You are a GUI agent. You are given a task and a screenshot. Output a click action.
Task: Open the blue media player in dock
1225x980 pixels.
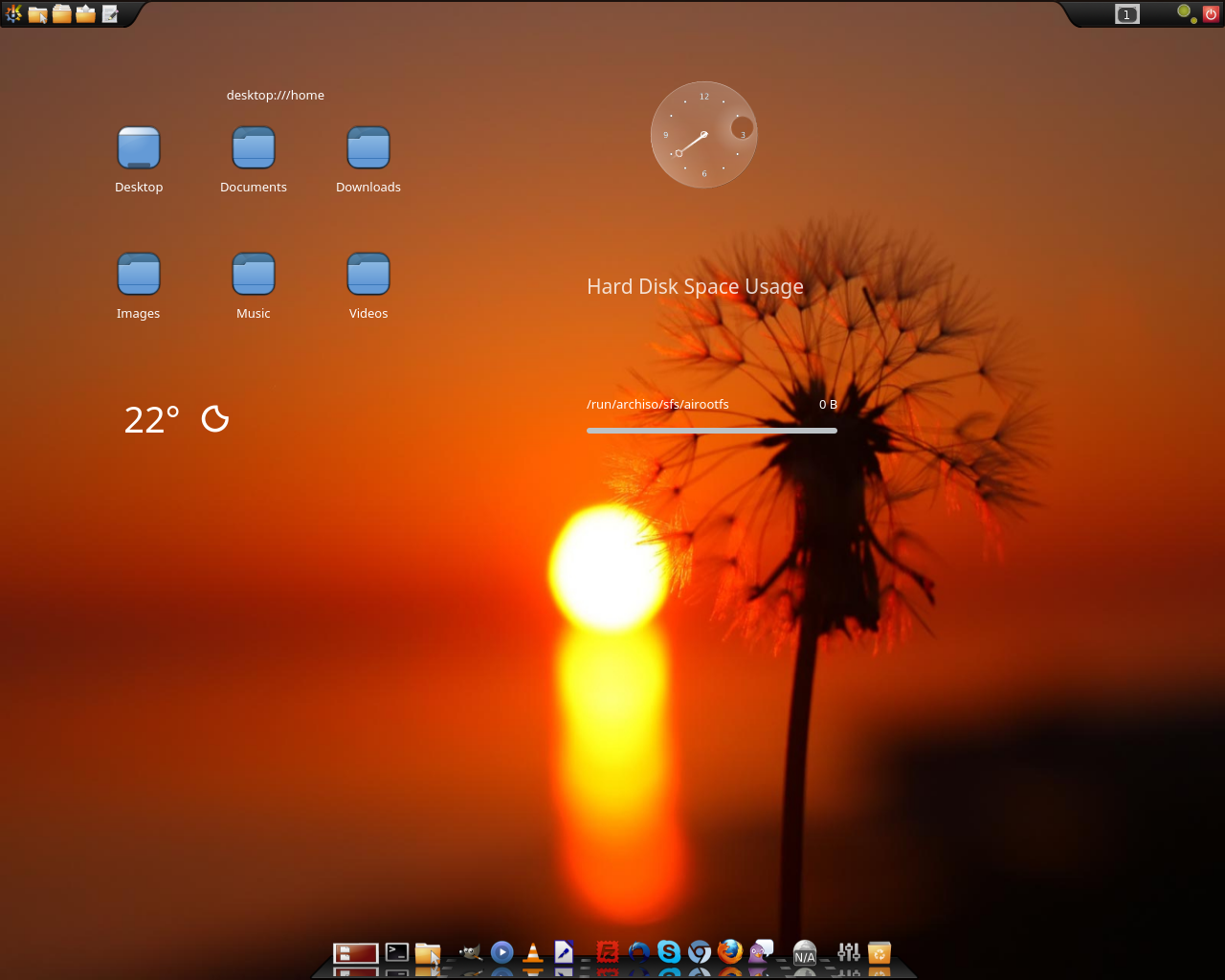[501, 952]
